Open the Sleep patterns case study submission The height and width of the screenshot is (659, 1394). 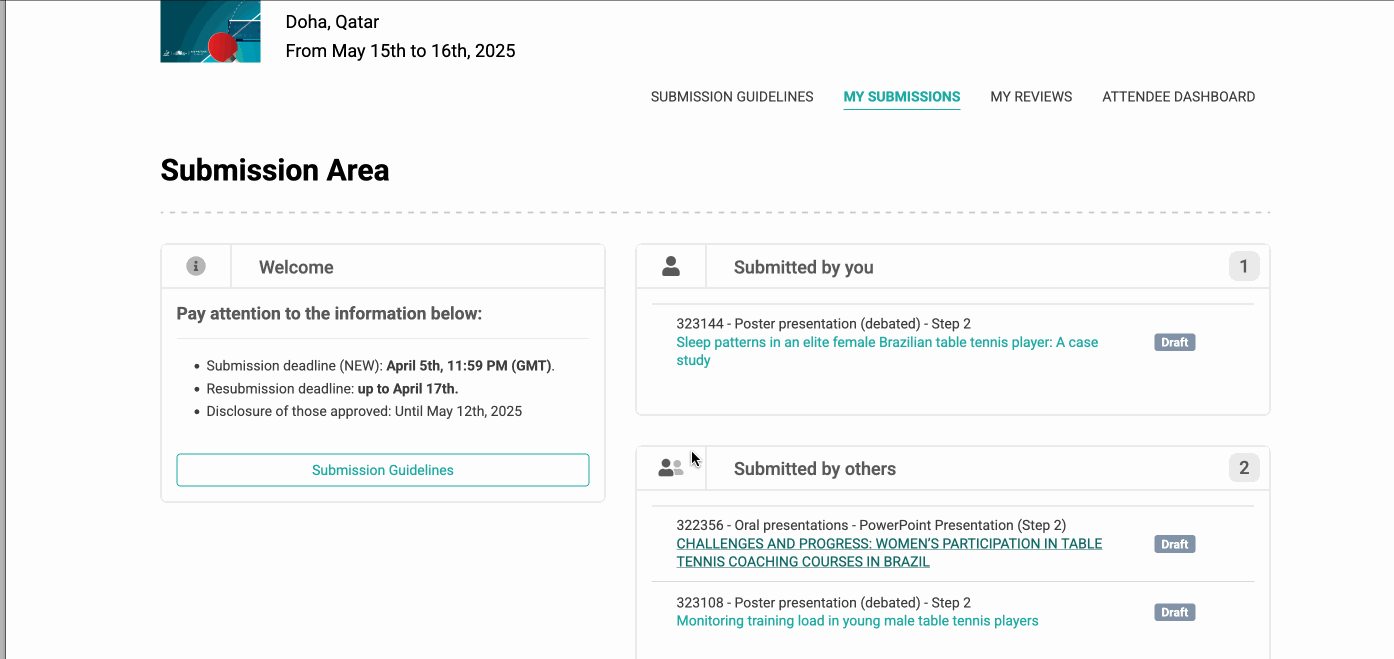tap(887, 351)
